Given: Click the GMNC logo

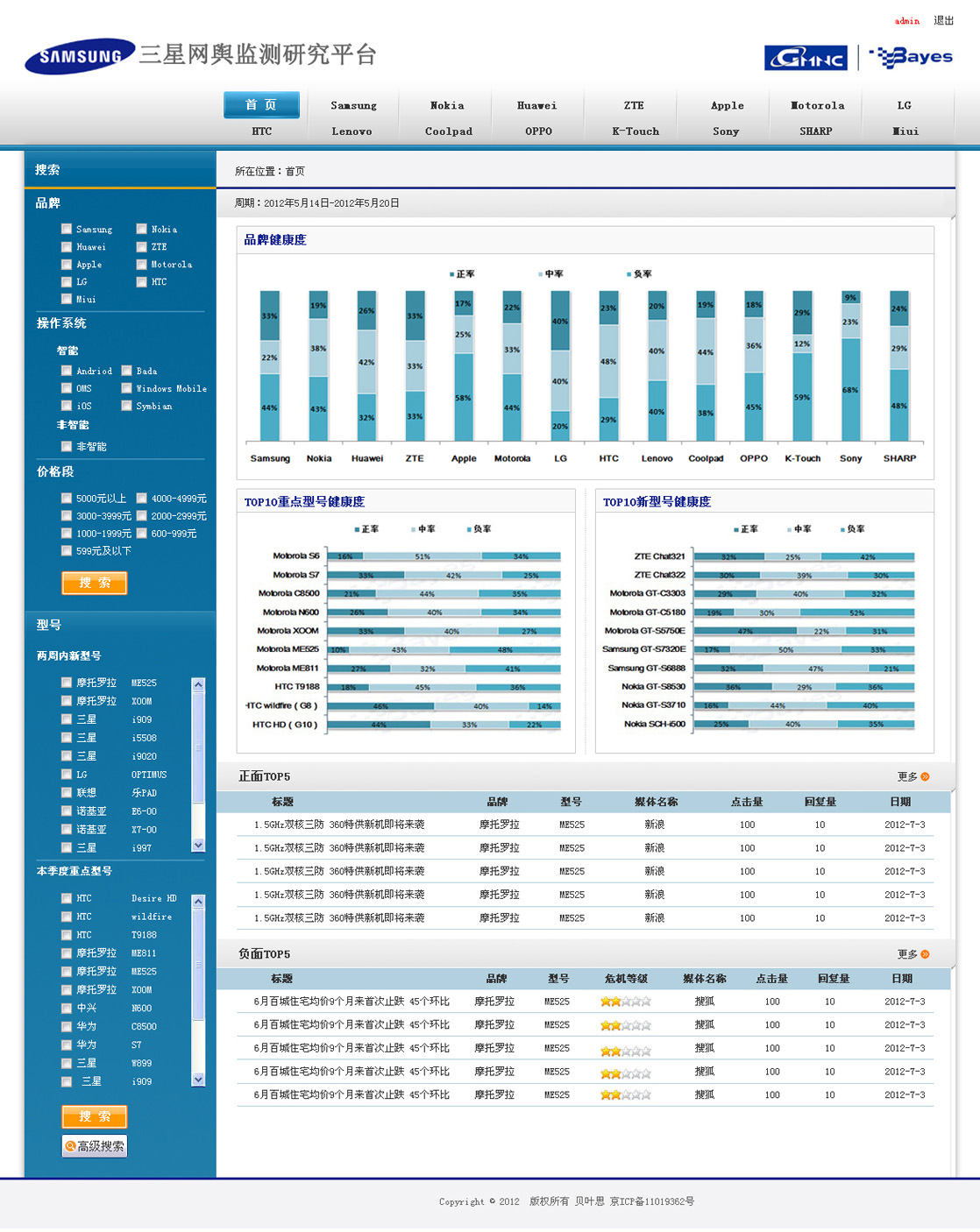Looking at the screenshot, I should click(806, 58).
